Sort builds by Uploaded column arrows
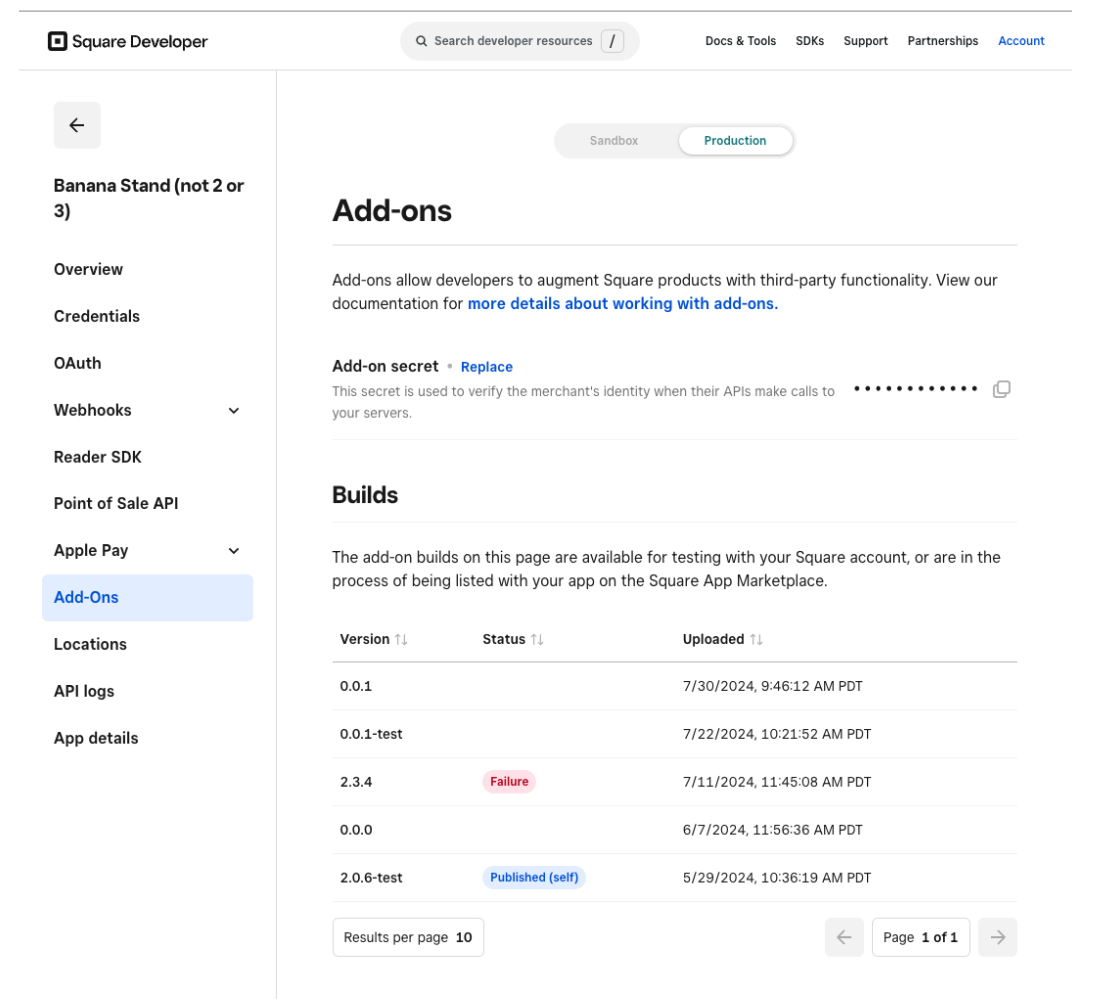This screenshot has height=1004, width=1098. 756,639
